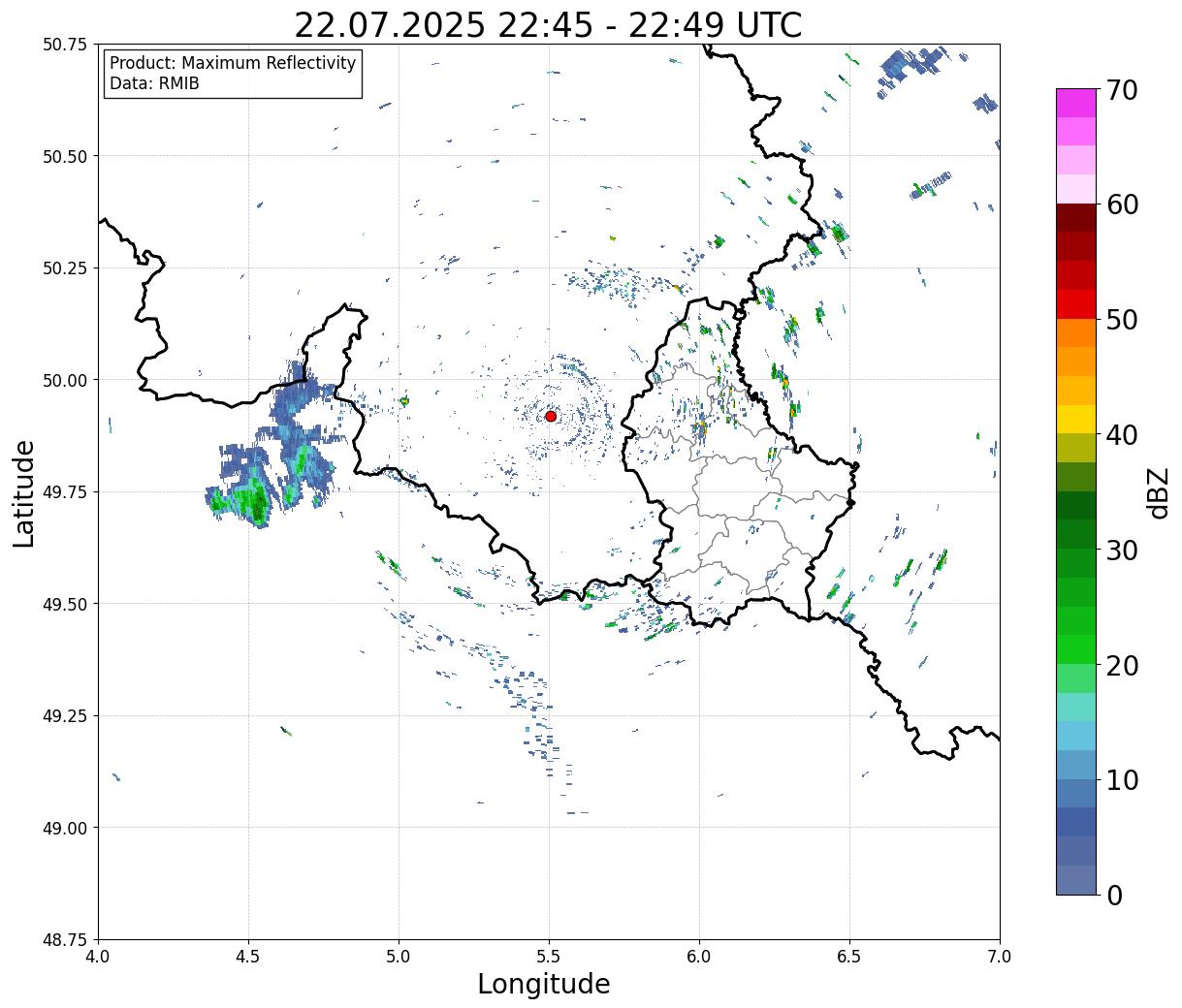Screen dimensions: 1182x1008
Task: Click latitude tick label 50.75
Action: tap(66, 45)
